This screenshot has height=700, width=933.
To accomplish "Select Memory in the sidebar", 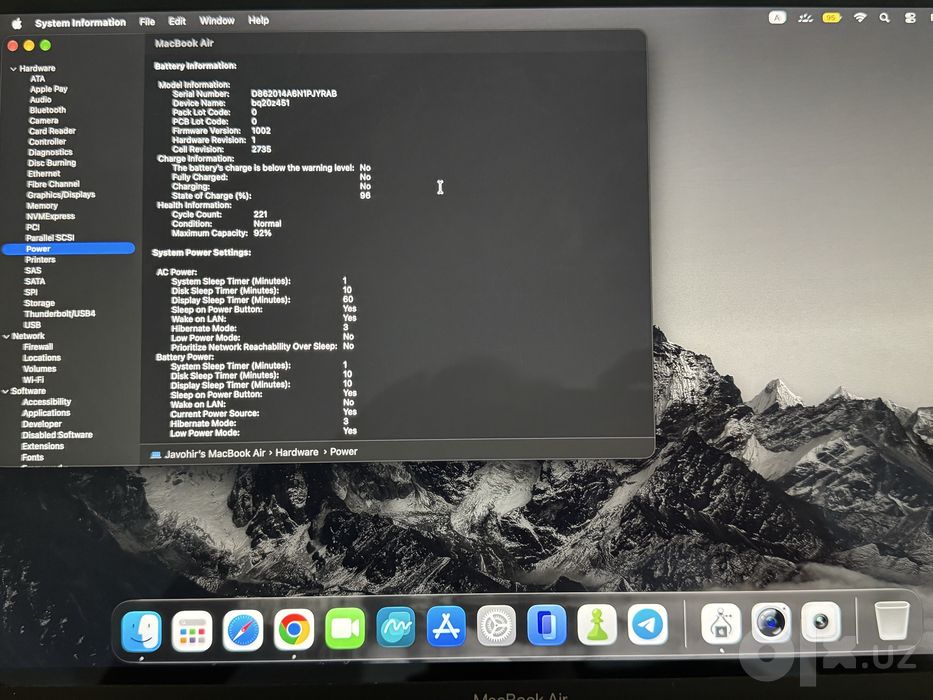I will (42, 206).
